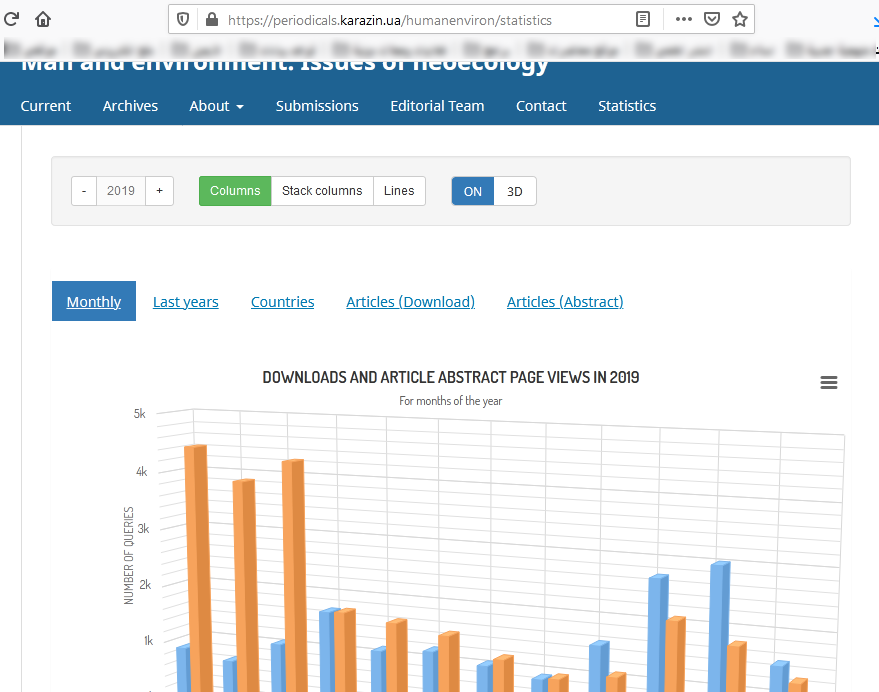The height and width of the screenshot is (692, 879).
Task: Click the 'NUMBER OF QUERIES' axis label
Action: 129,556
